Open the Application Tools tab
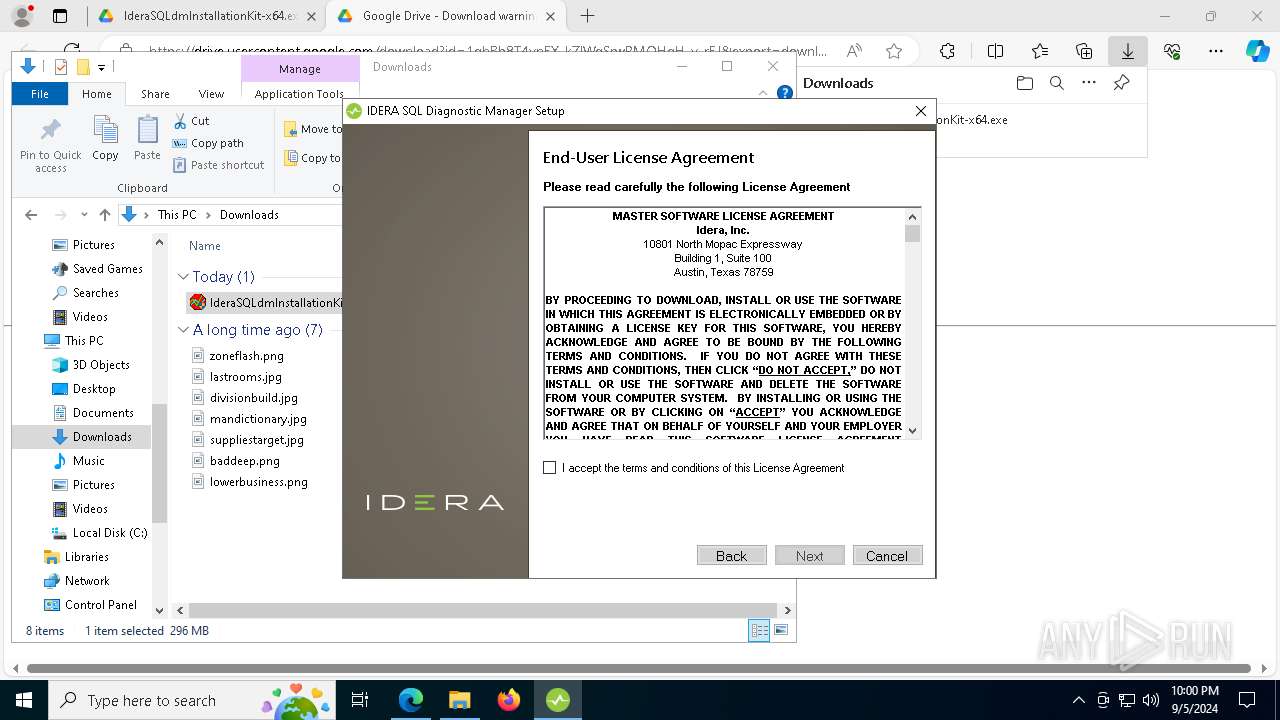1280x720 pixels. pos(299,94)
